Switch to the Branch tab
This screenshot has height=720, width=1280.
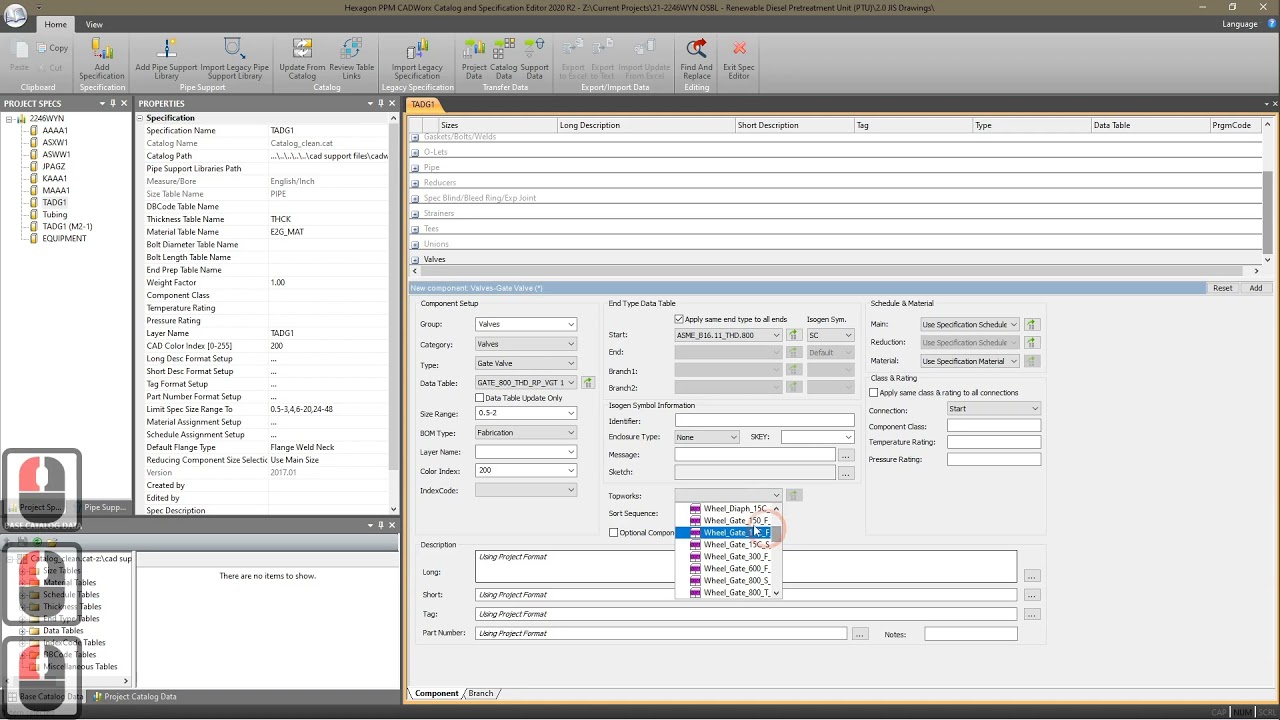pos(481,693)
